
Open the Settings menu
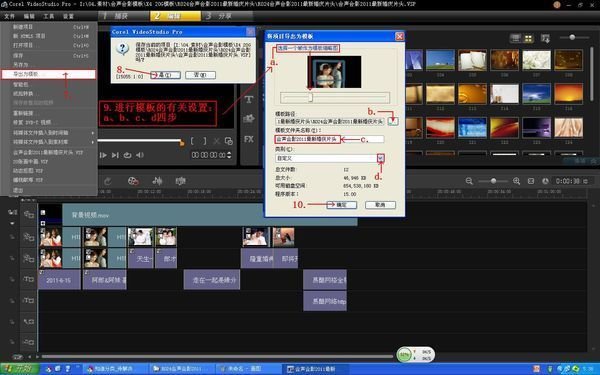point(68,16)
